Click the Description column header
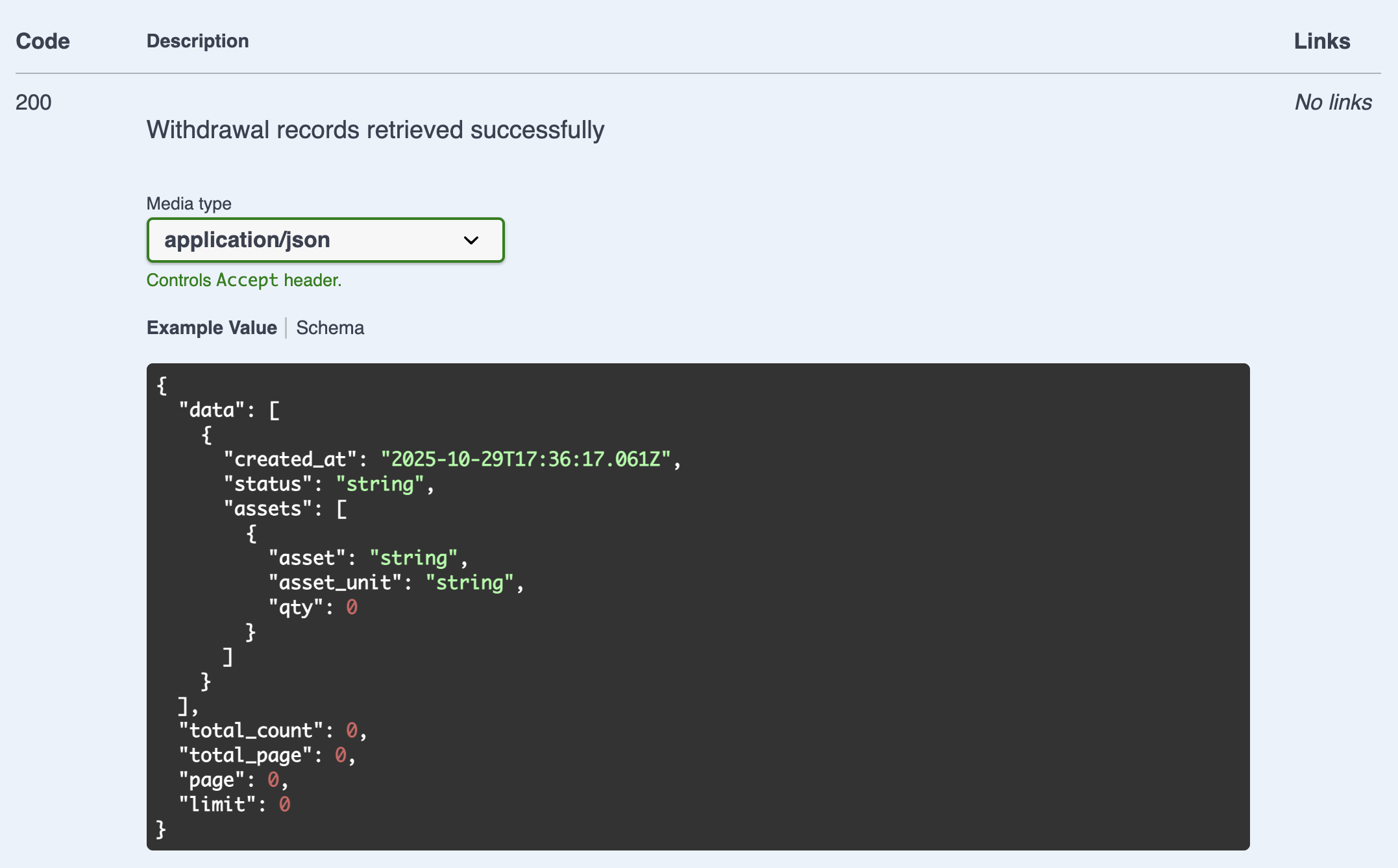1398x868 pixels. [x=197, y=41]
